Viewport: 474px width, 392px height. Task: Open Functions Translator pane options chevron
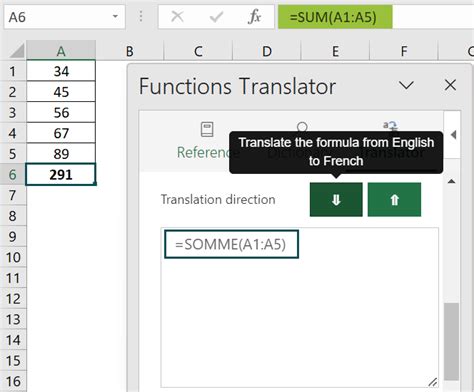[406, 85]
